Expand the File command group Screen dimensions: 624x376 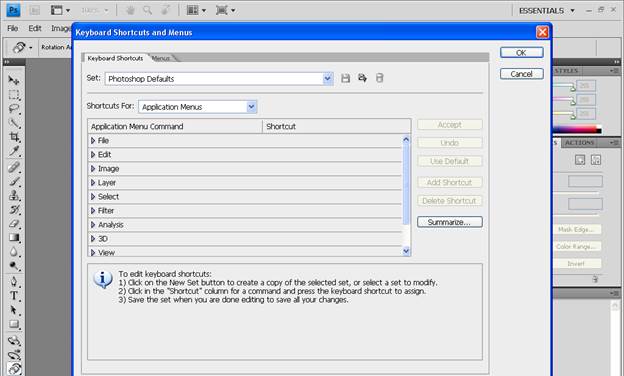pos(93,140)
